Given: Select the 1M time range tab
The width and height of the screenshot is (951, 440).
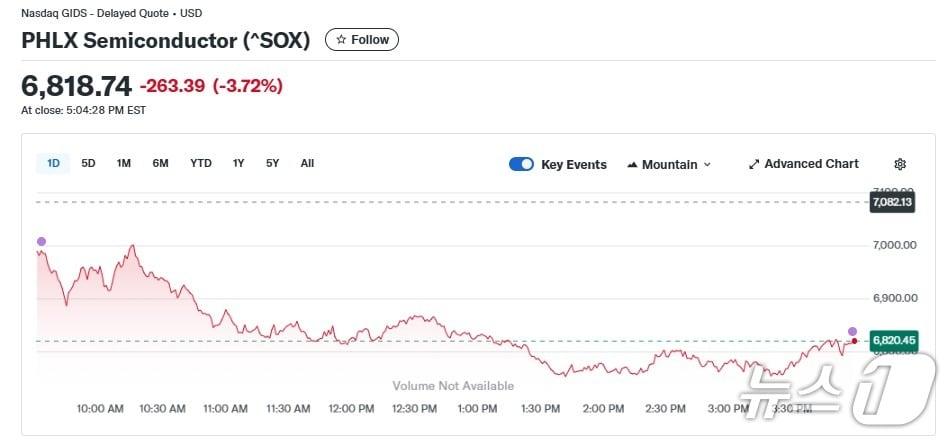Looking at the screenshot, I should click(x=124, y=163).
